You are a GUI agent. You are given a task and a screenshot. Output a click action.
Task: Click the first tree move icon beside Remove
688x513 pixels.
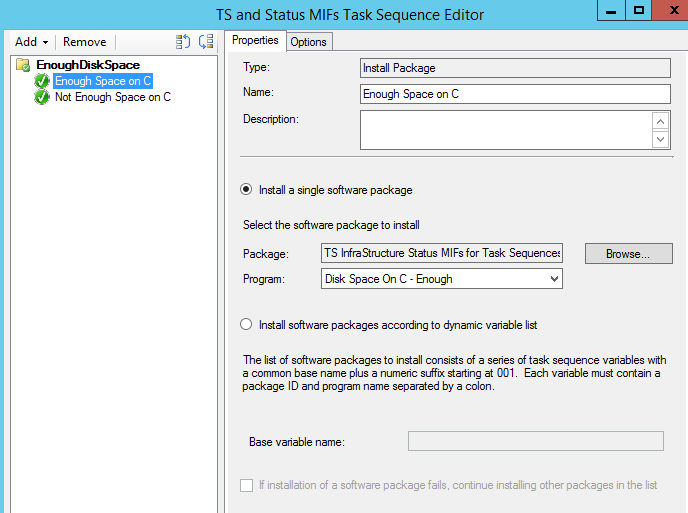[x=183, y=42]
